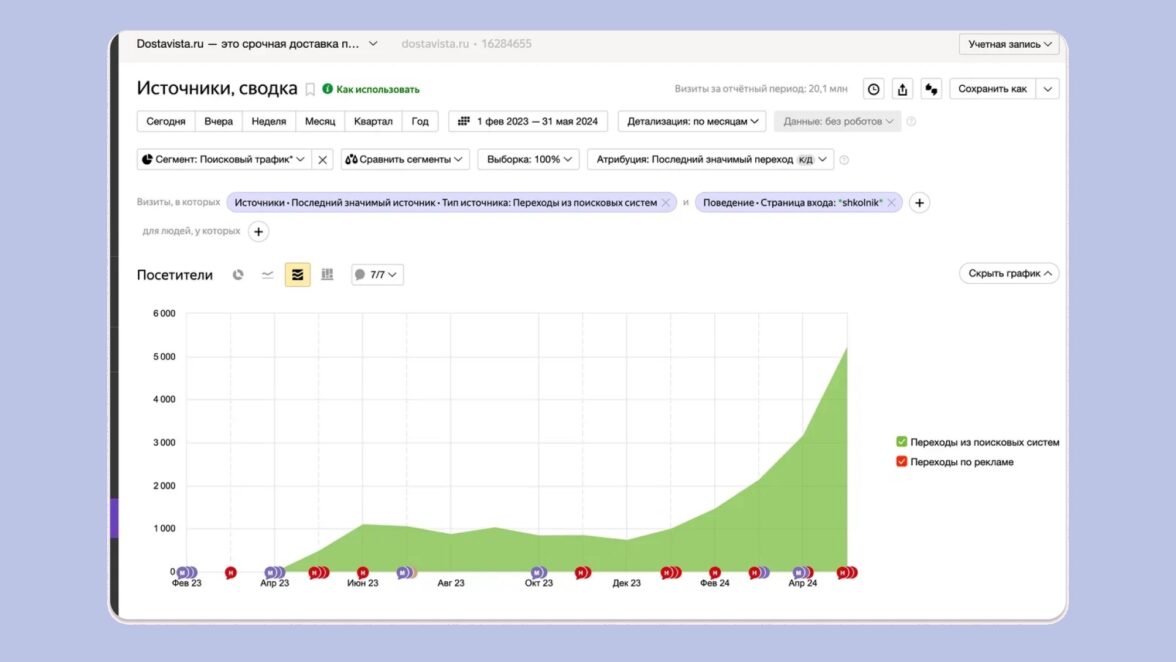Toggle Переходы по рекламе legend checkbox

[x=902, y=462]
